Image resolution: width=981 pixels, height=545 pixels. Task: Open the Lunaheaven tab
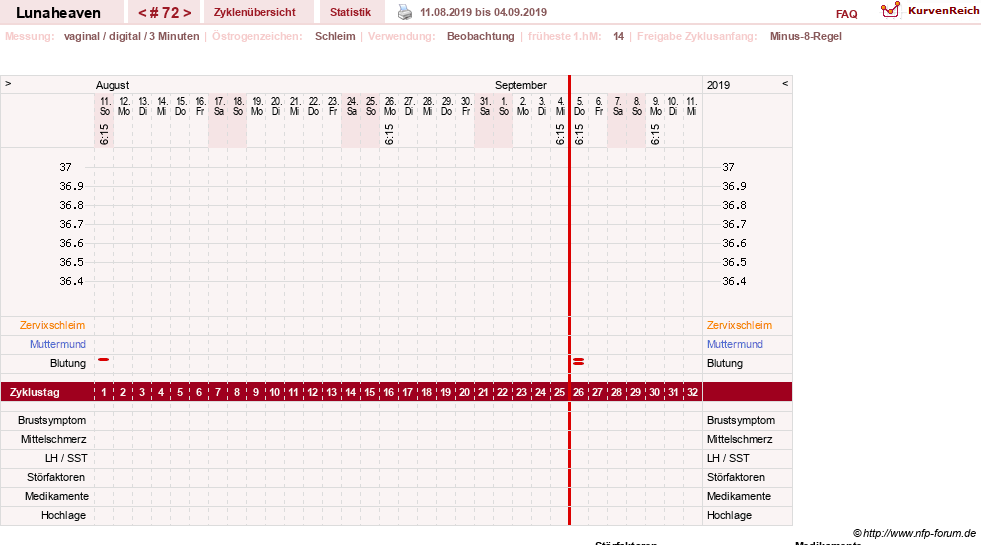(x=58, y=13)
